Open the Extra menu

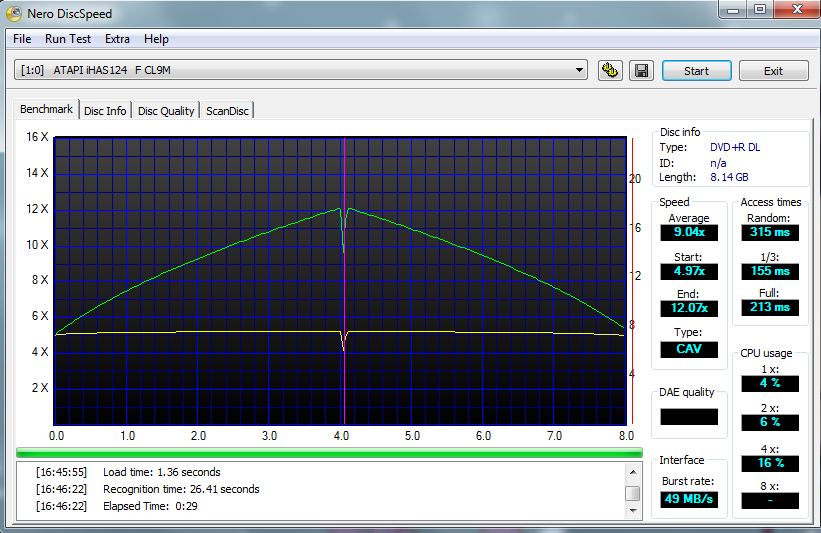pyautogui.click(x=117, y=39)
